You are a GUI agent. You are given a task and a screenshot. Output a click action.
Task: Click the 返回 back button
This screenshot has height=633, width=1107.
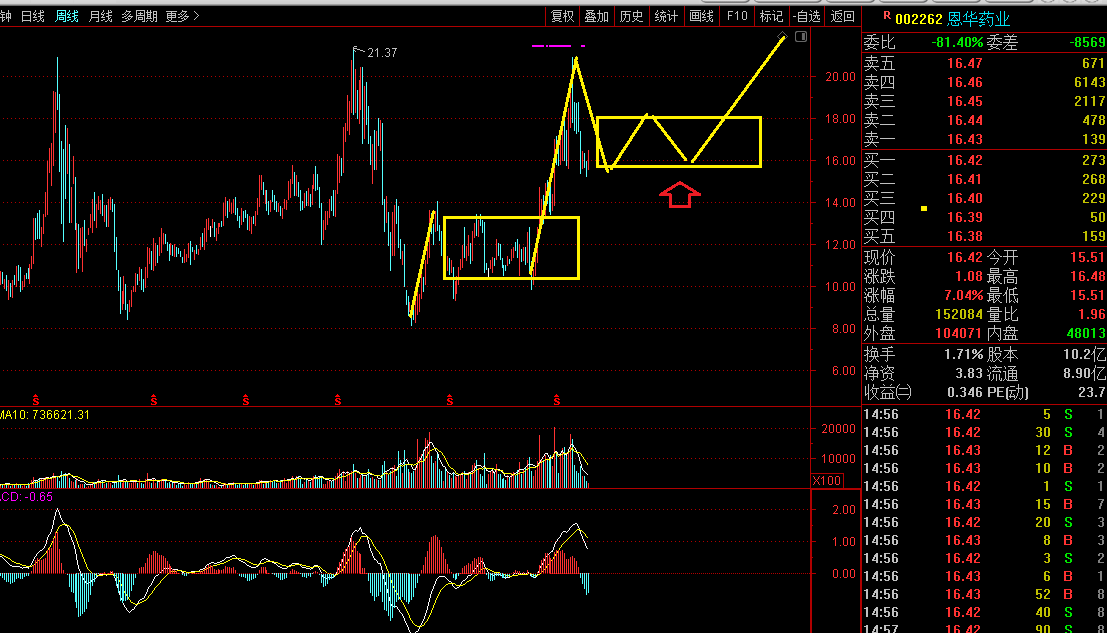click(842, 16)
